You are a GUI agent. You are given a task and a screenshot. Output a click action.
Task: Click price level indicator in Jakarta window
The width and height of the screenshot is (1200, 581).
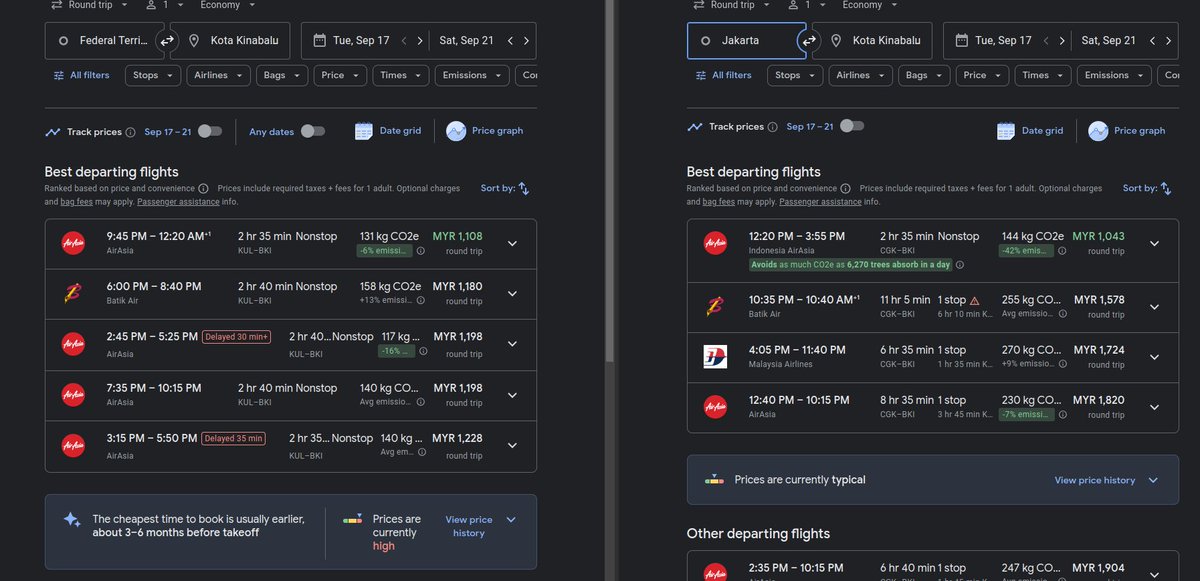[x=714, y=480]
